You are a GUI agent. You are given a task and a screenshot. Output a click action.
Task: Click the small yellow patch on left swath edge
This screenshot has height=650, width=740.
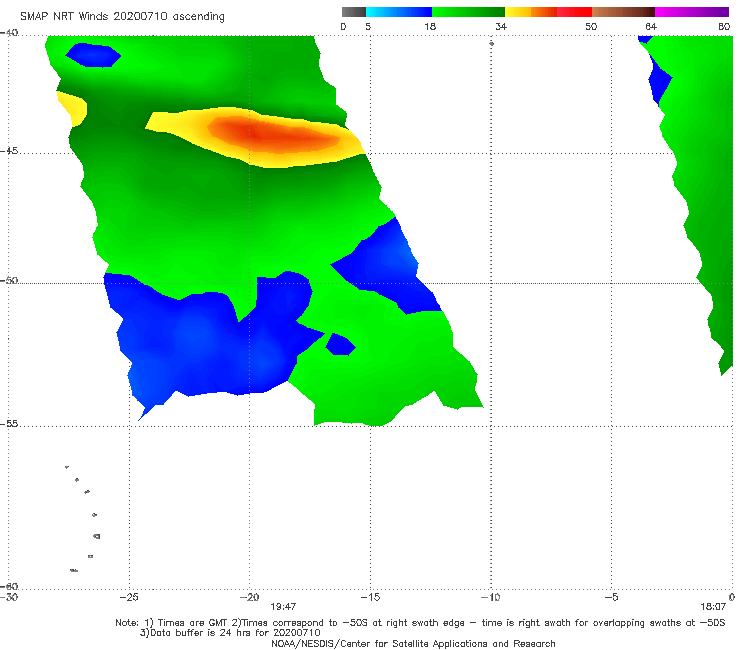coord(72,109)
